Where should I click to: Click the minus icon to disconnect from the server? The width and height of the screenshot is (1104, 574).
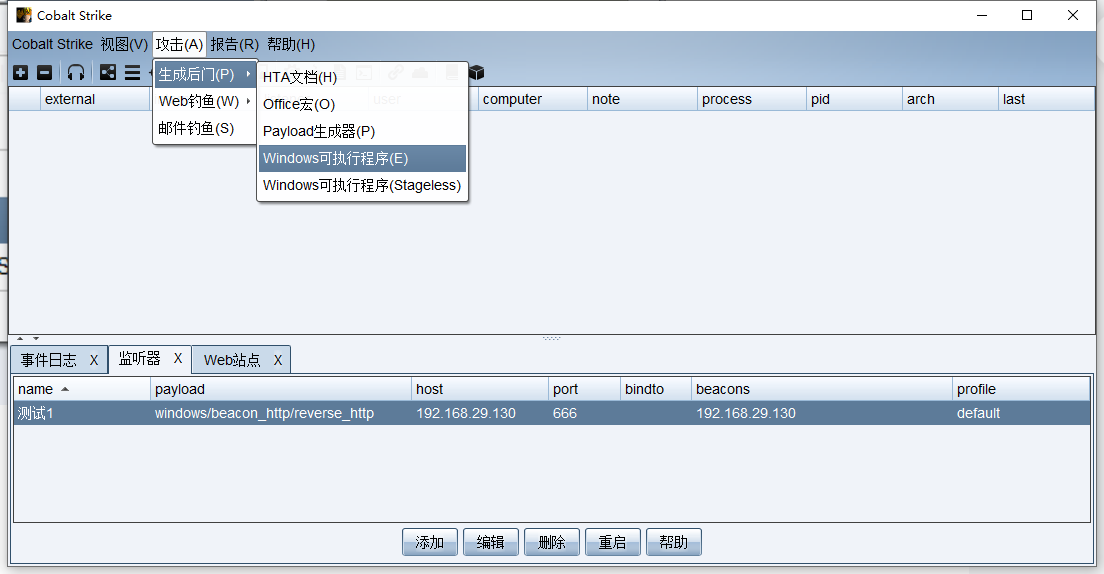tap(44, 73)
